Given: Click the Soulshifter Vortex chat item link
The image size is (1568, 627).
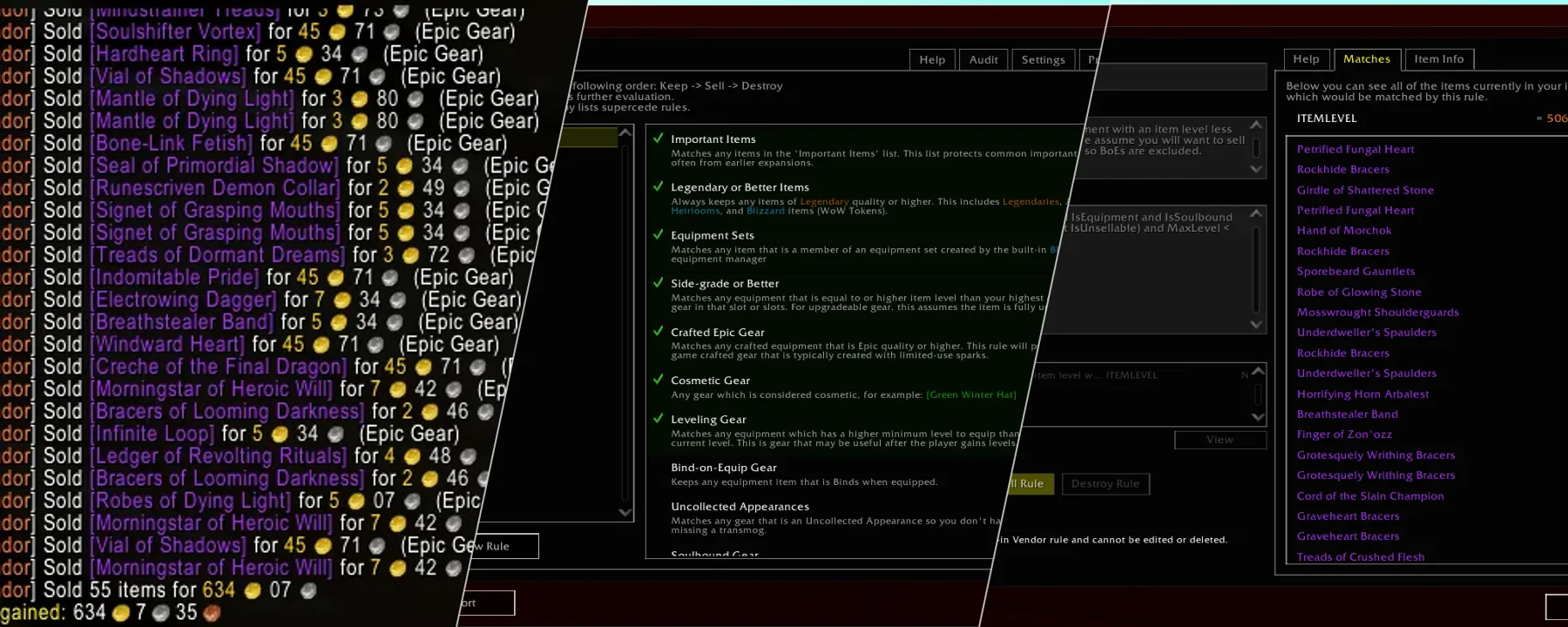Looking at the screenshot, I should (x=175, y=31).
